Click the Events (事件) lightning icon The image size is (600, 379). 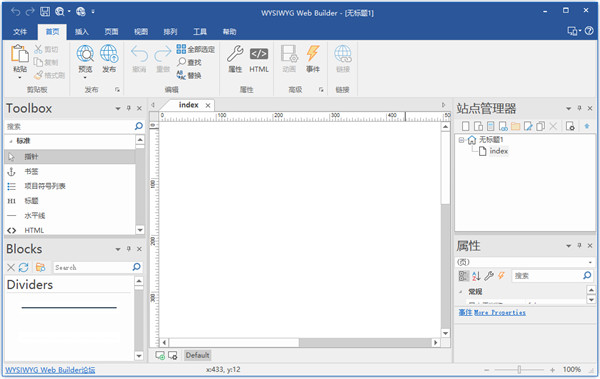click(x=313, y=54)
